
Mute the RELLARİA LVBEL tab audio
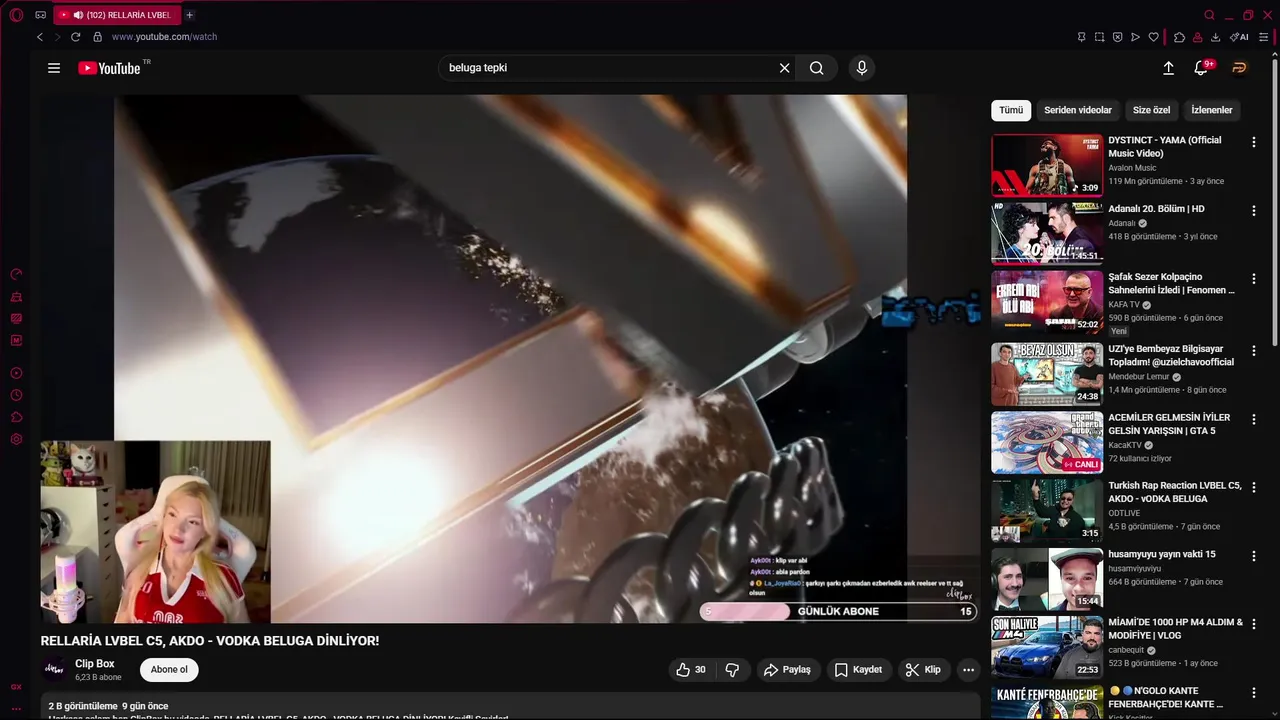pos(78,15)
